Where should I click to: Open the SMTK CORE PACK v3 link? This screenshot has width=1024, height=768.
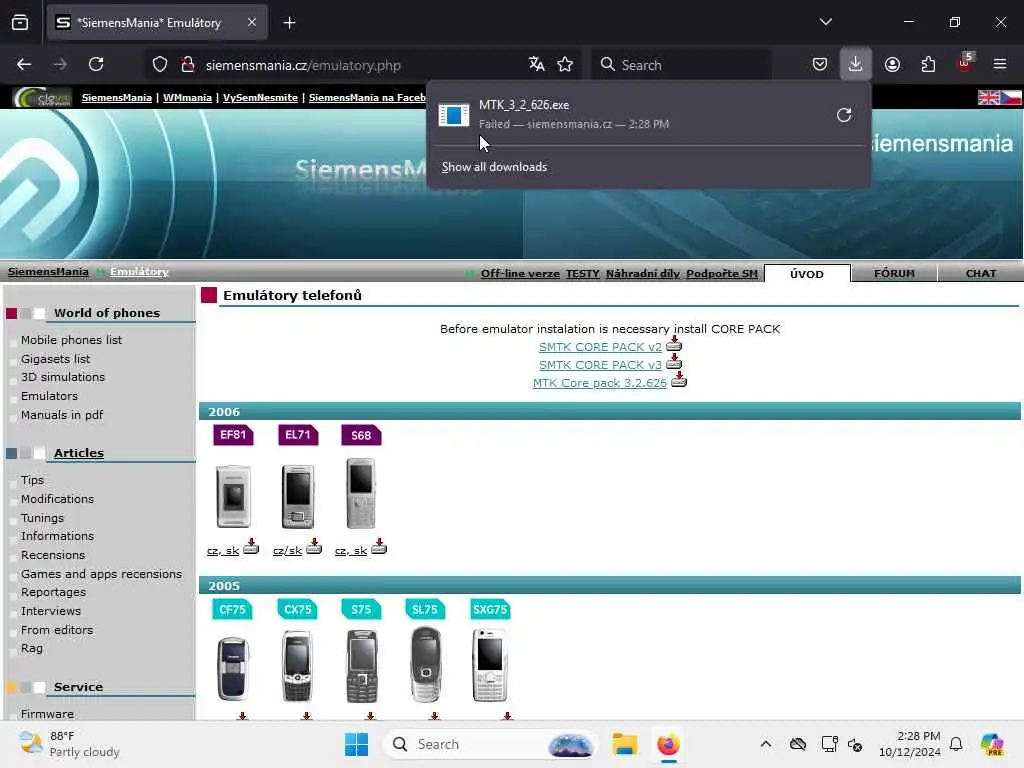coord(600,365)
